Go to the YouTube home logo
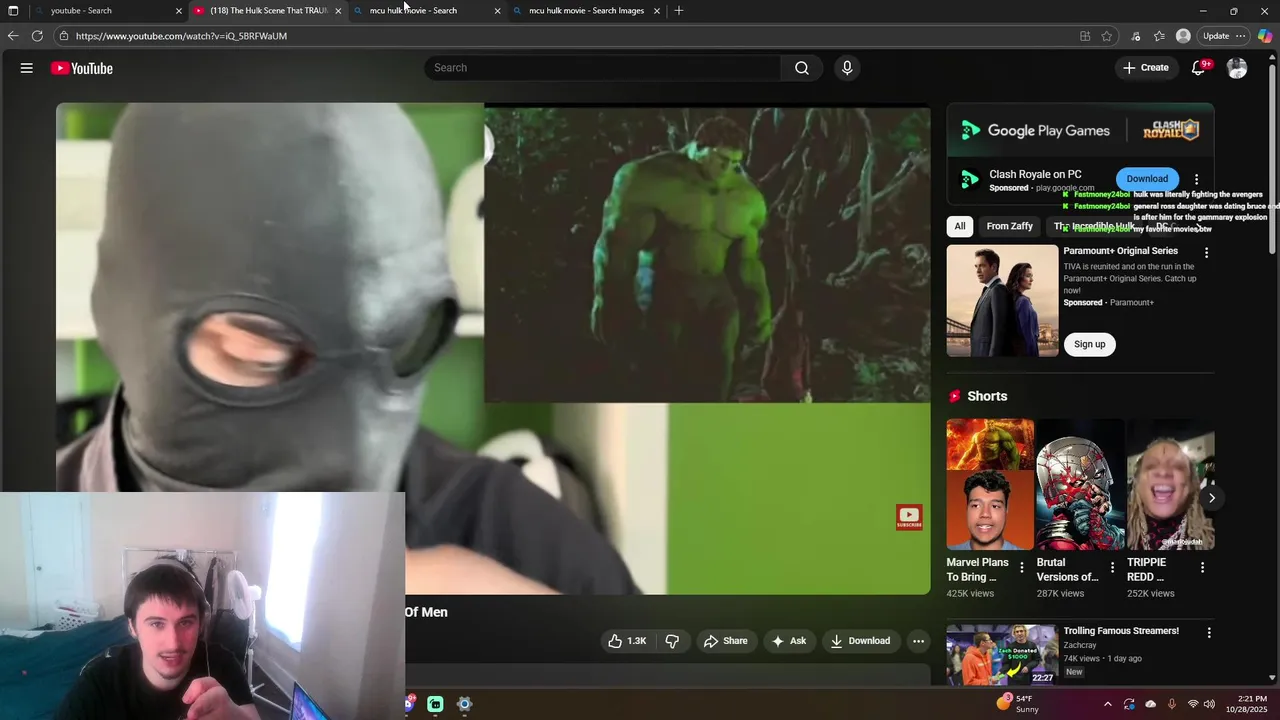Screen dimensions: 1280x720 tap(82, 68)
